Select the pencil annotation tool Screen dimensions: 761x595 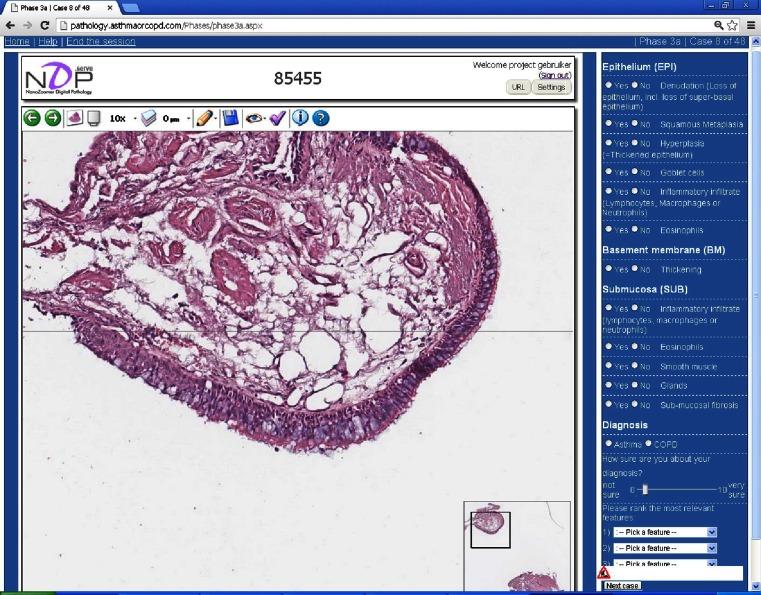[x=204, y=118]
